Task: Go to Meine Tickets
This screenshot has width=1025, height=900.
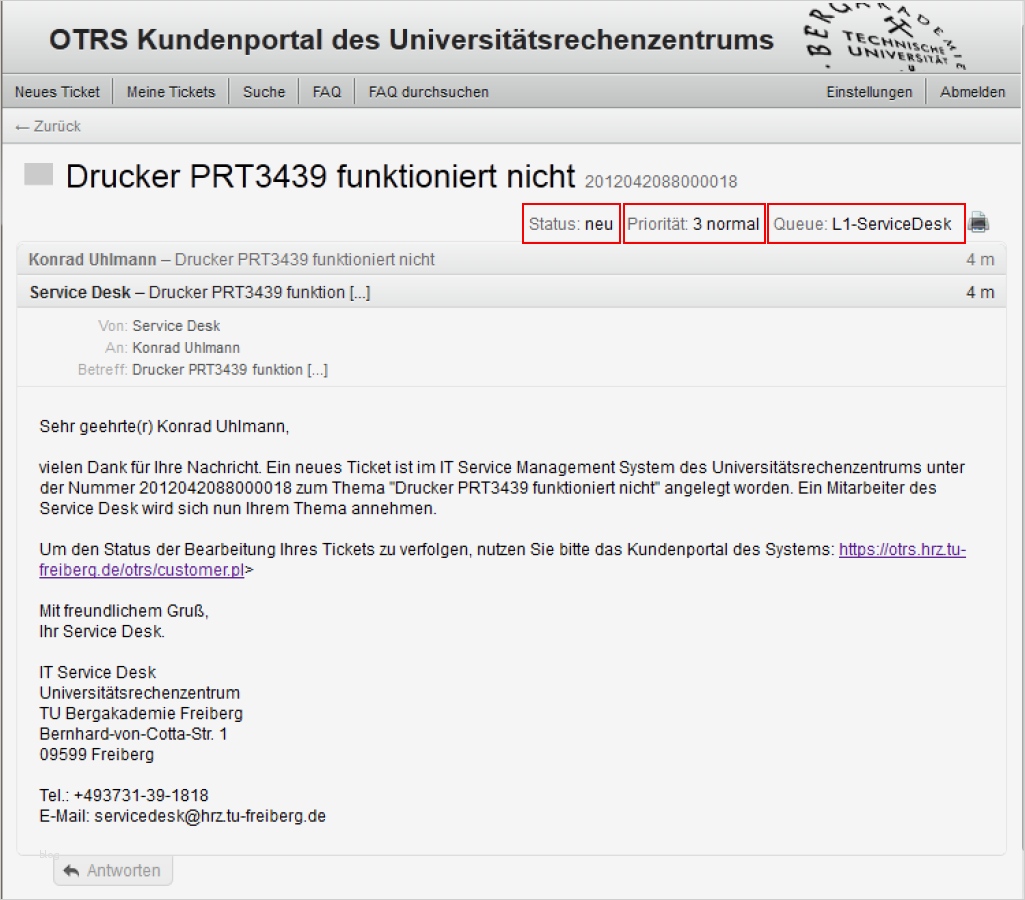Action: tap(171, 92)
